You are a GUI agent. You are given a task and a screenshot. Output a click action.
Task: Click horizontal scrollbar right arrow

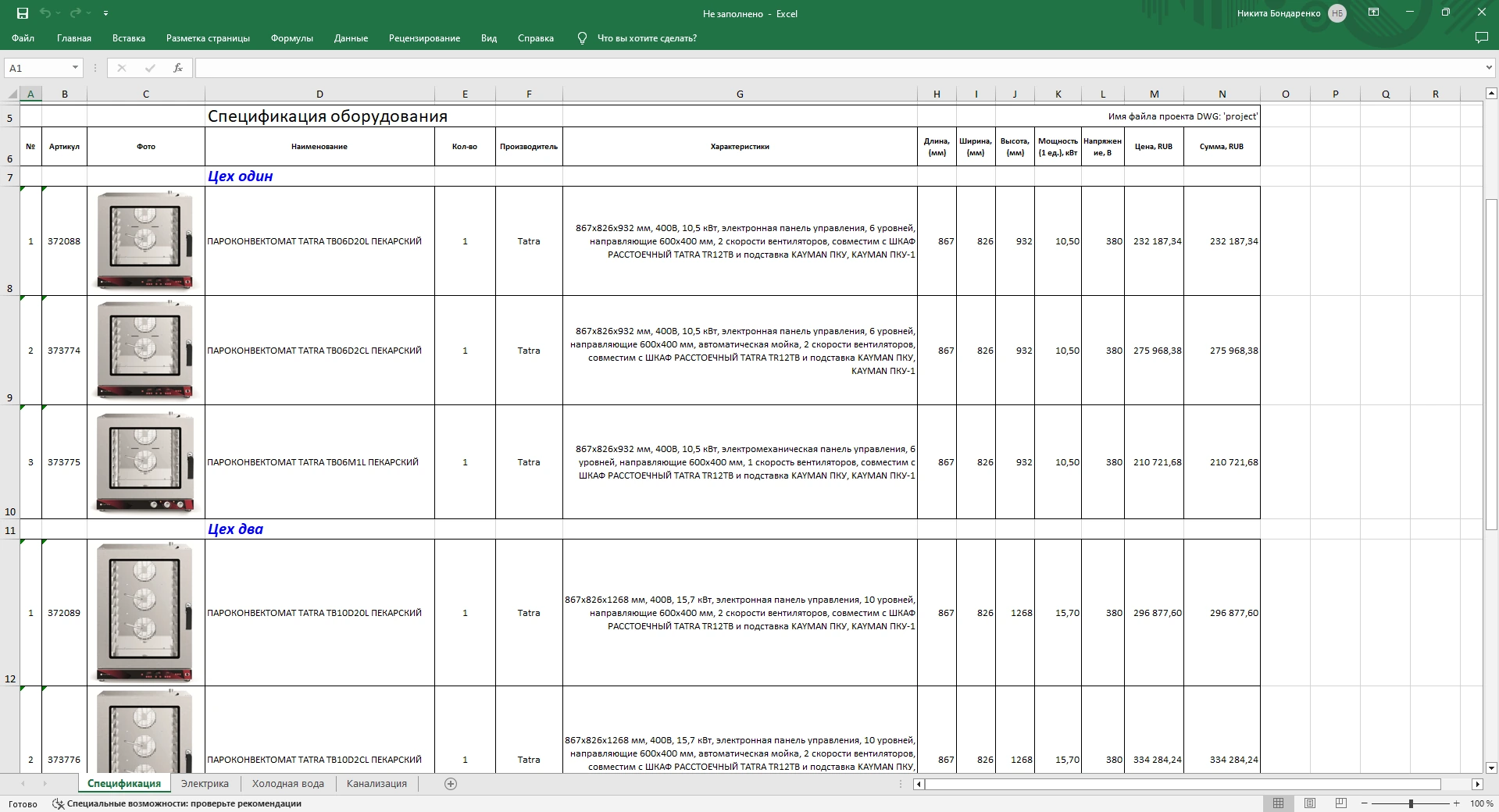[1477, 784]
